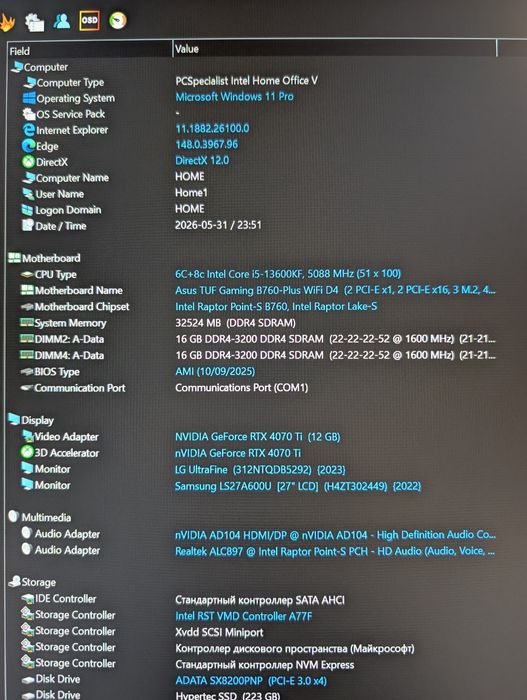The image size is (527, 700).
Task: Select the OS Service Pack row
Action: click(71, 114)
